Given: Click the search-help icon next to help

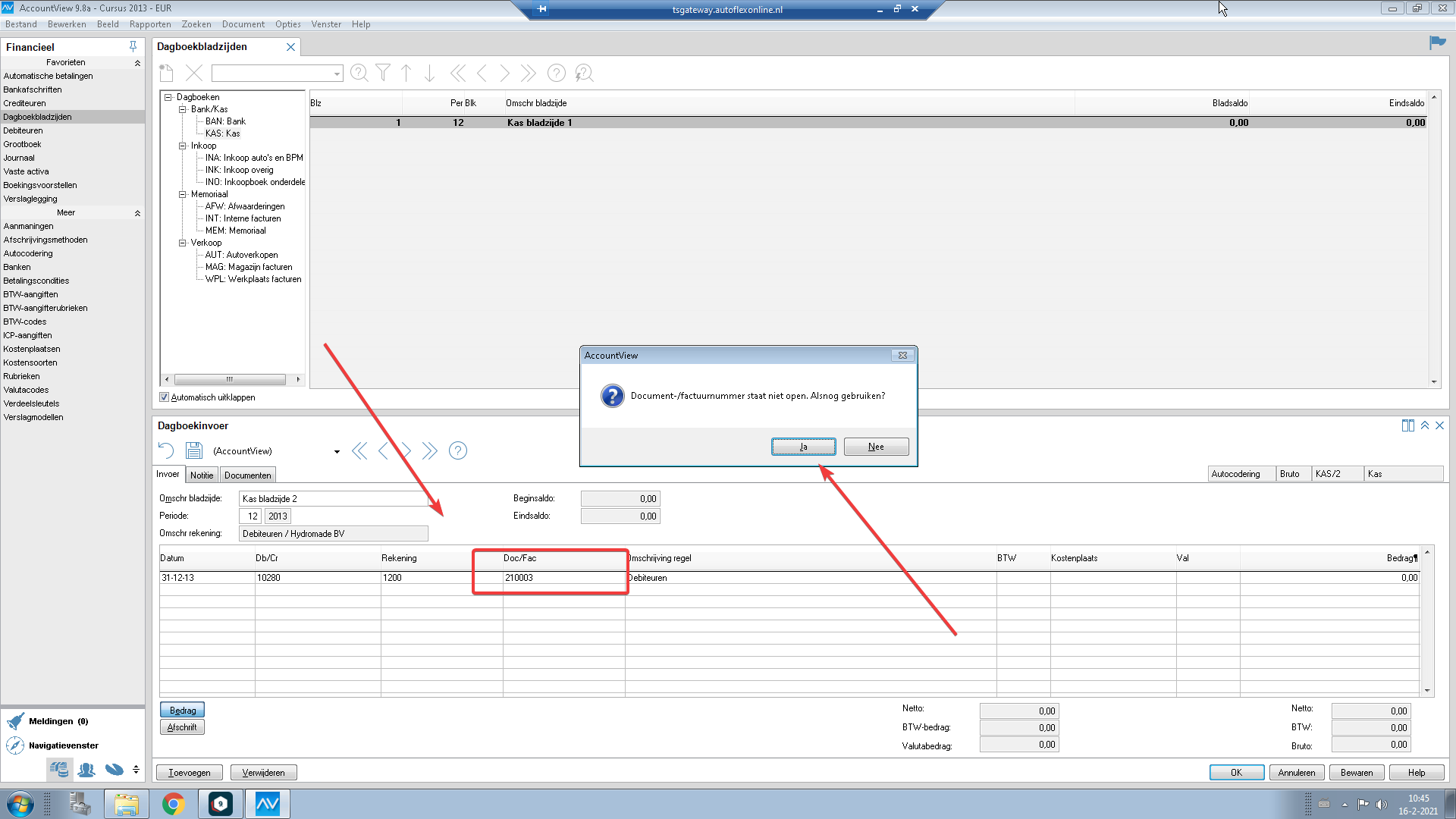Looking at the screenshot, I should pyautogui.click(x=584, y=73).
